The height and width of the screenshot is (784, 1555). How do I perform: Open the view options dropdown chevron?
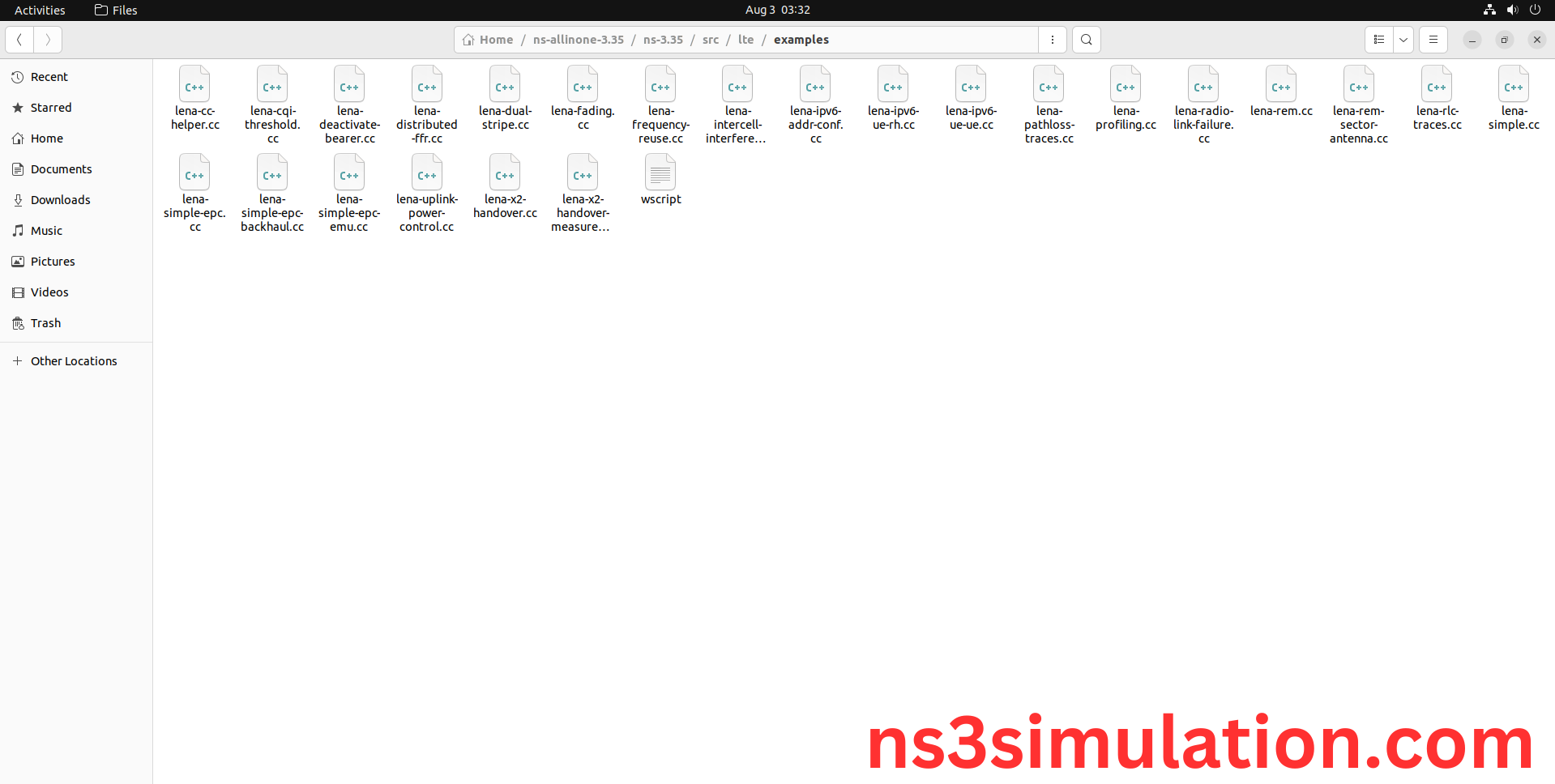(x=1403, y=39)
